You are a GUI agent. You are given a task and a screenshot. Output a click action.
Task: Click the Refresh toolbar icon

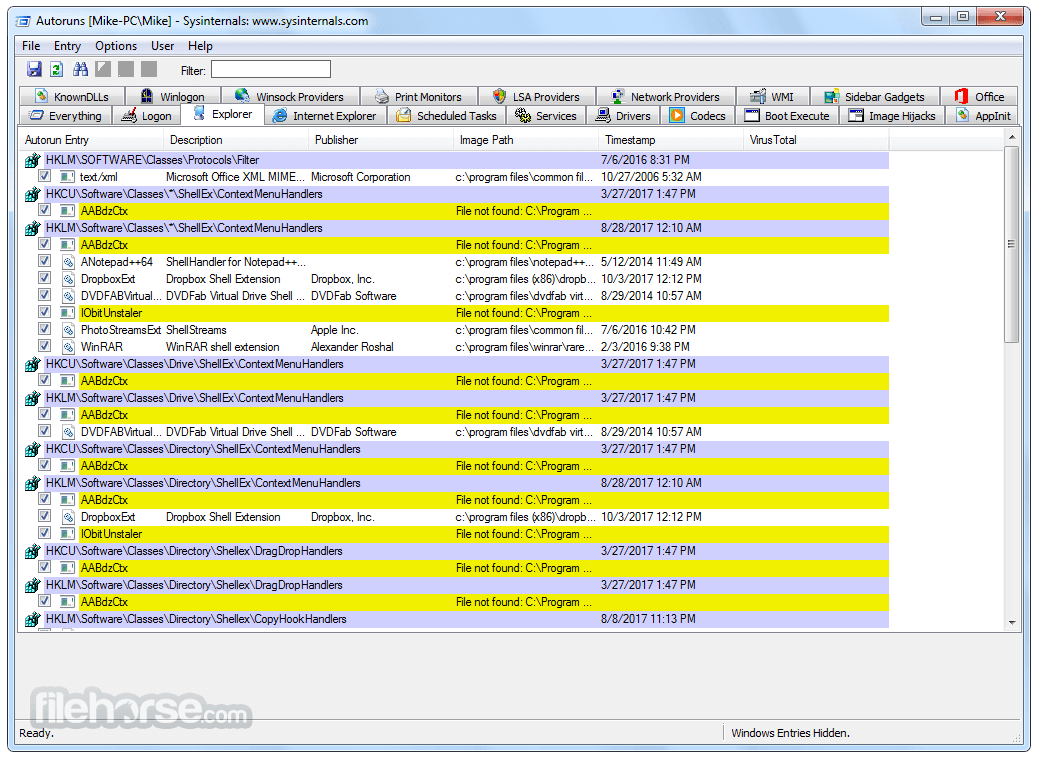(x=57, y=69)
